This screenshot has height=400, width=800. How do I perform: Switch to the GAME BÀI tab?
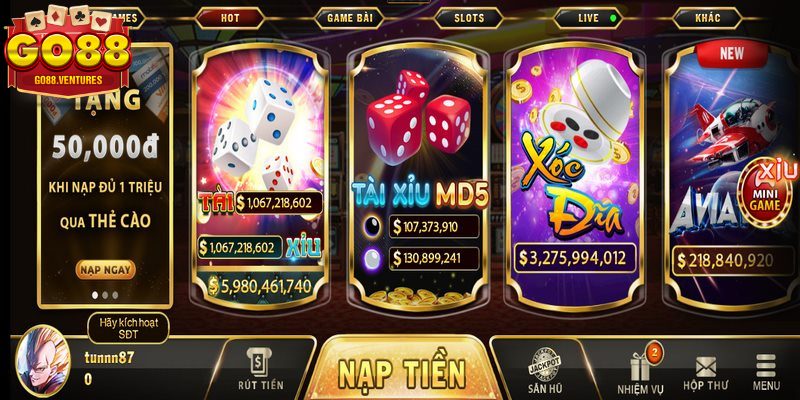pyautogui.click(x=349, y=18)
